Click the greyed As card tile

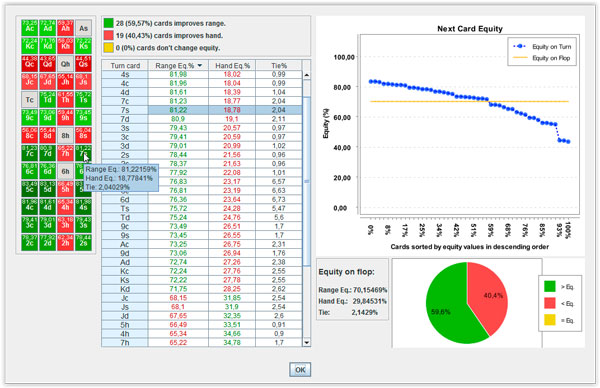pyautogui.click(x=83, y=28)
